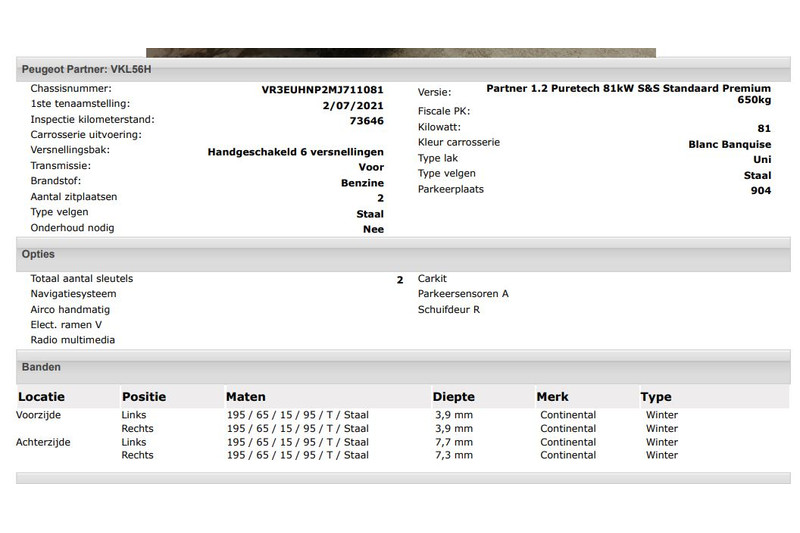800x533 pixels.
Task: Click the Handgeschakeld 6 versnellingen gearbox value
Action: 295,152
